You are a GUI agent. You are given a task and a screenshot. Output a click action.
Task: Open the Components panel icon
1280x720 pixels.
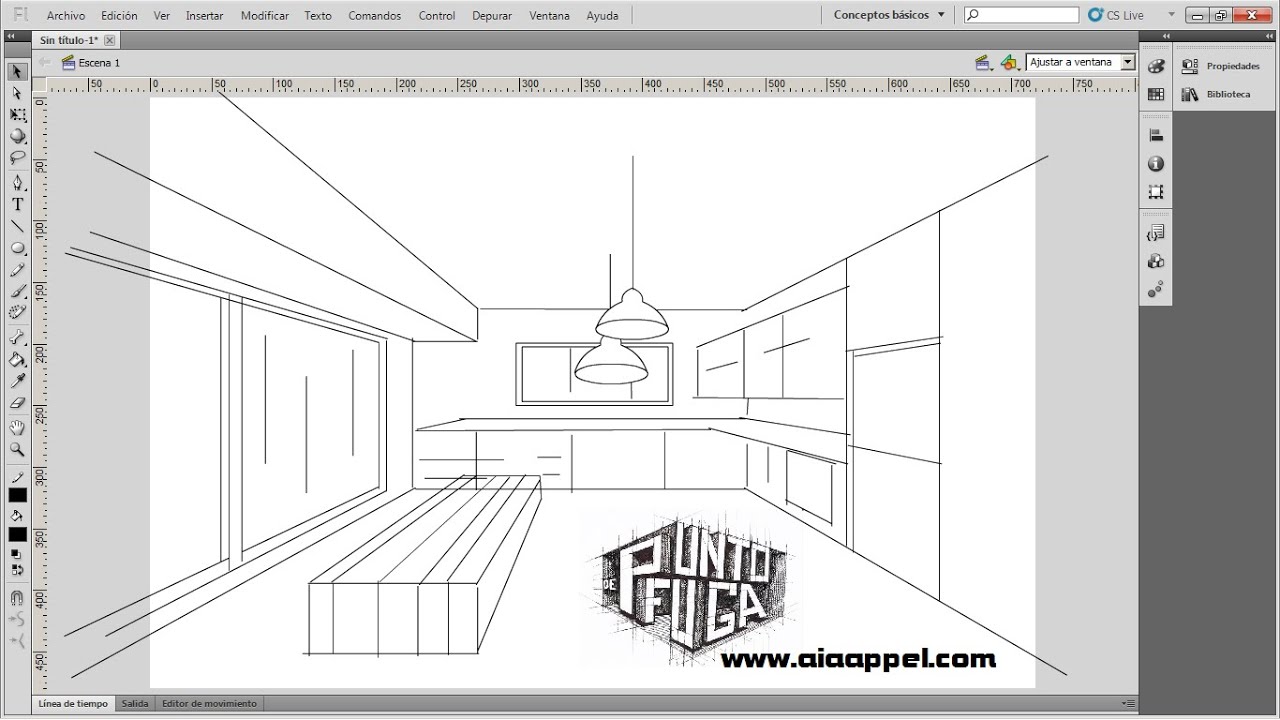(x=1156, y=261)
